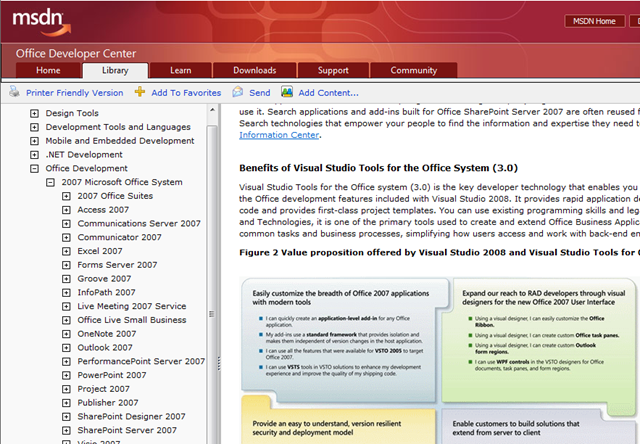The image size is (640, 444).
Task: Open the Community tab
Action: (413, 71)
